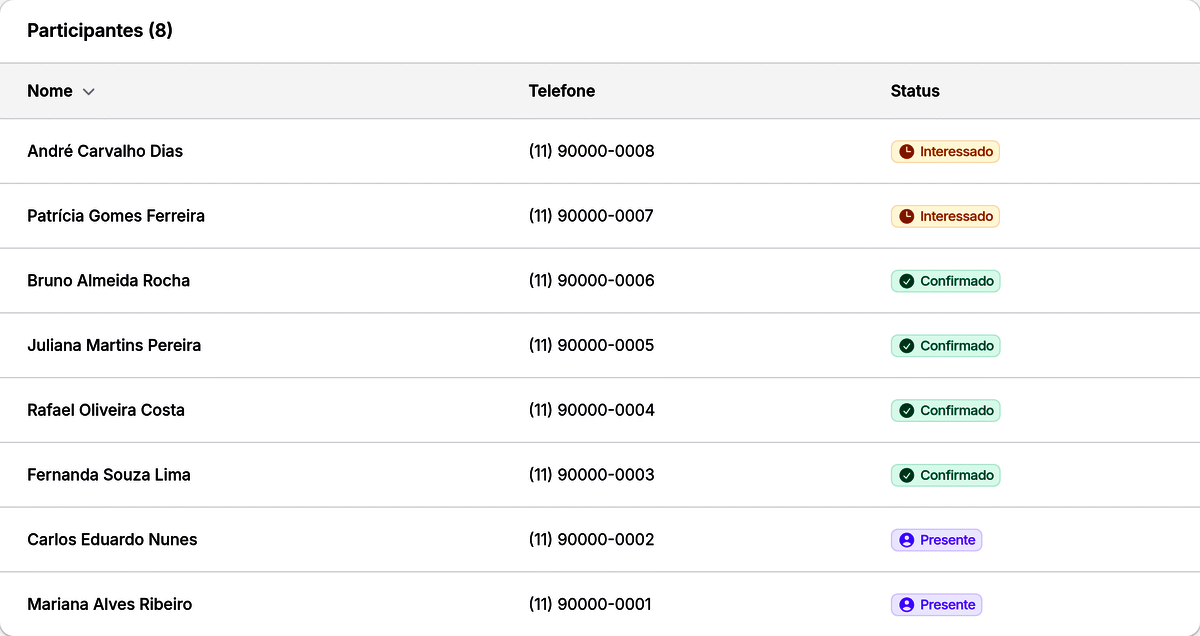Screen dimensions: 1200x636
Task: Click phone number (11) 90000-0005
Action: pos(591,345)
